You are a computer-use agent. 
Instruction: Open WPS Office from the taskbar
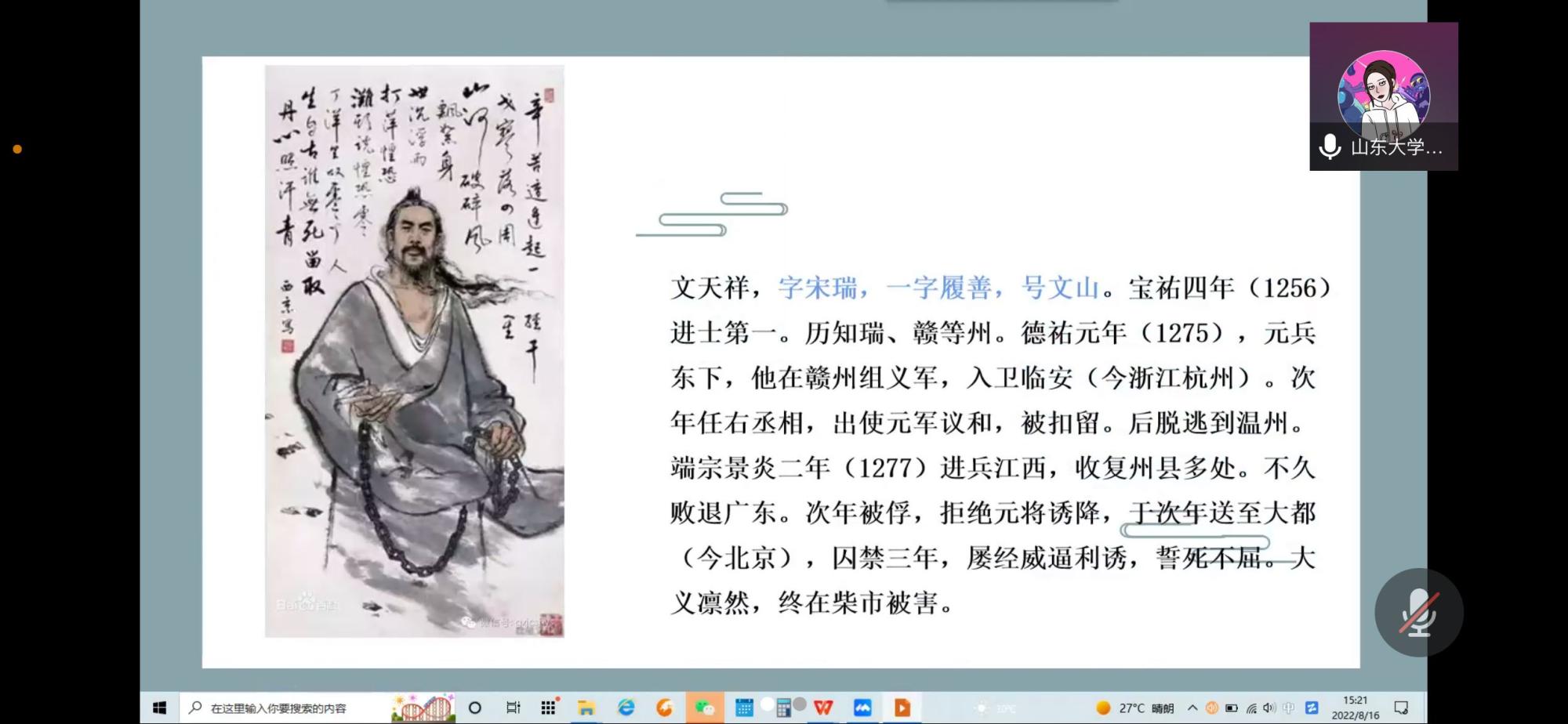pos(822,708)
